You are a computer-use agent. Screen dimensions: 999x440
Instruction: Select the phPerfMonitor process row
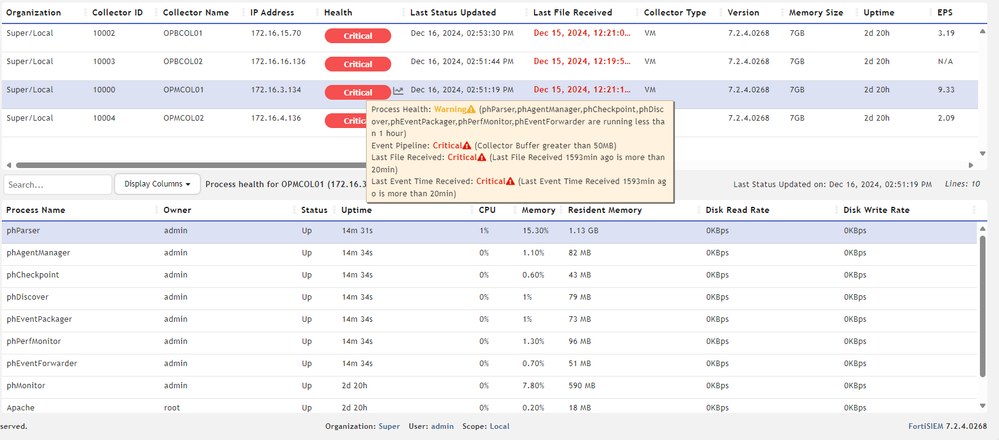[489, 341]
